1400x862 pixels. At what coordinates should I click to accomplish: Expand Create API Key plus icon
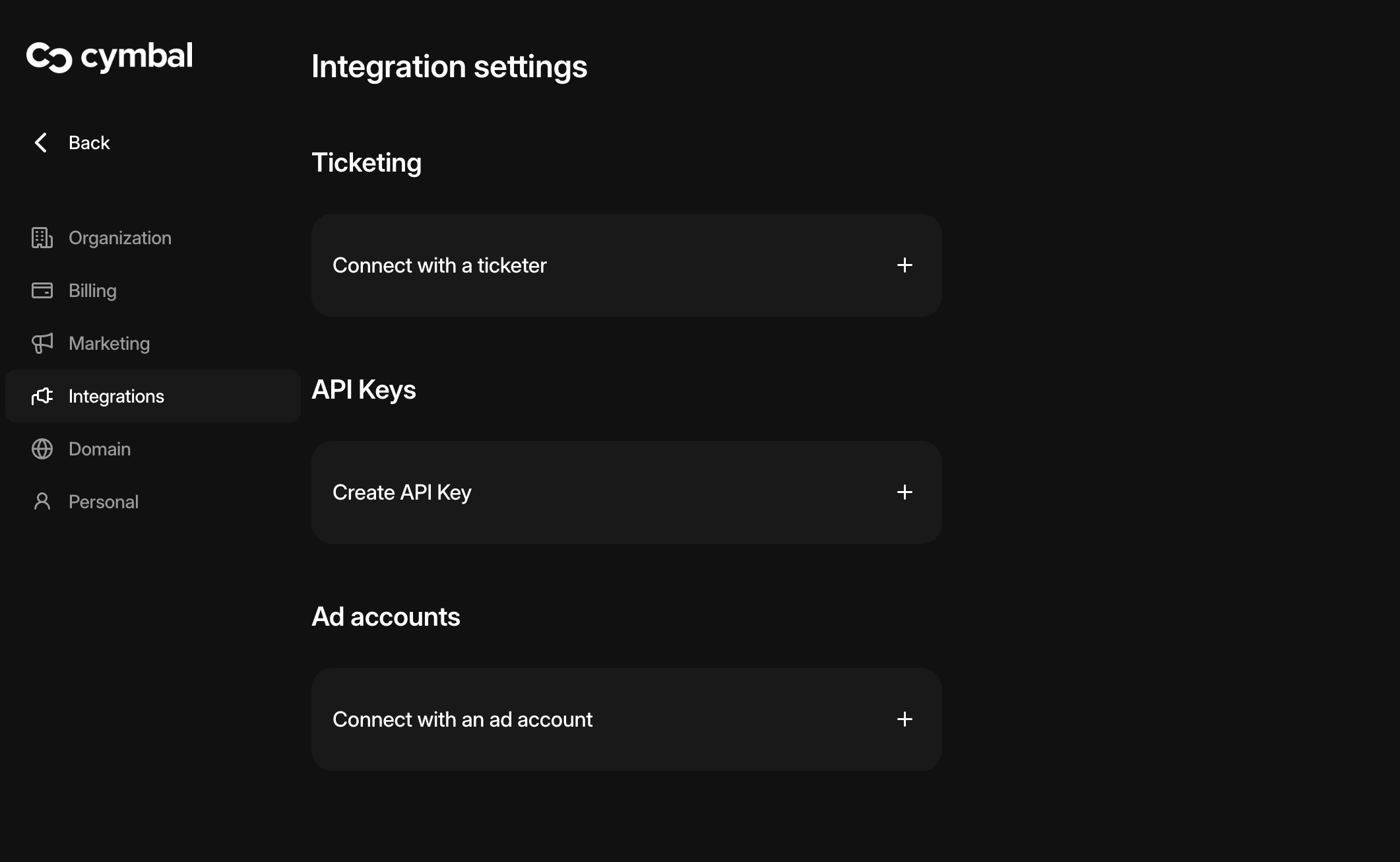click(x=905, y=492)
